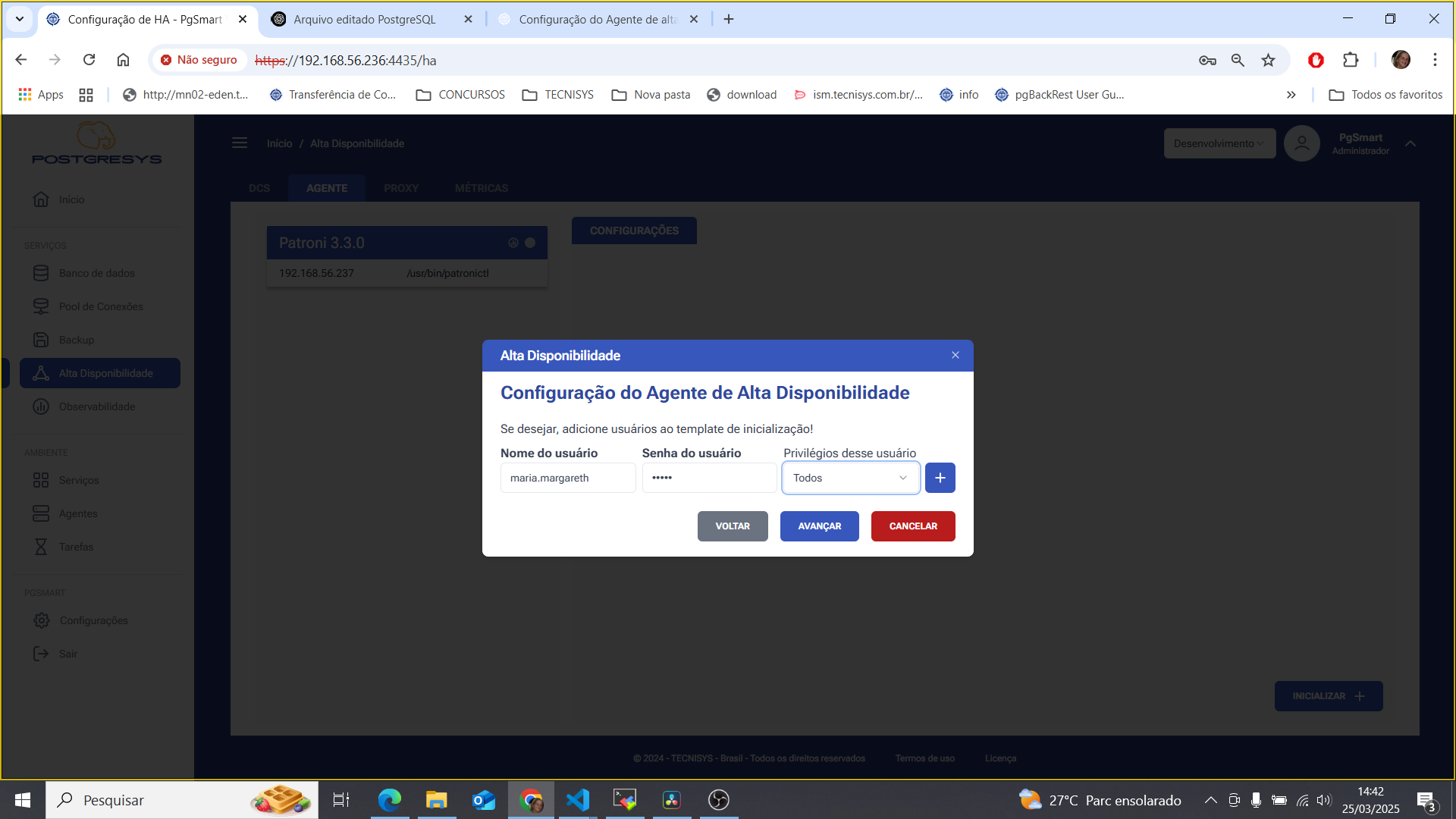This screenshot has width=1456, height=819.
Task: Click the Patroni card settings icon
Action: point(513,243)
